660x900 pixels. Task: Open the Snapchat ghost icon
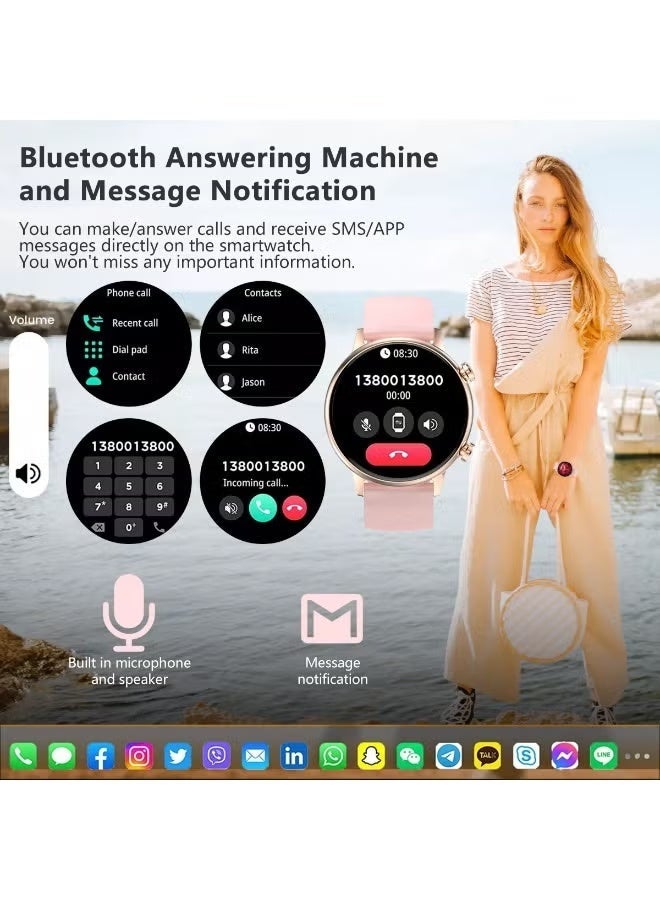point(371,756)
